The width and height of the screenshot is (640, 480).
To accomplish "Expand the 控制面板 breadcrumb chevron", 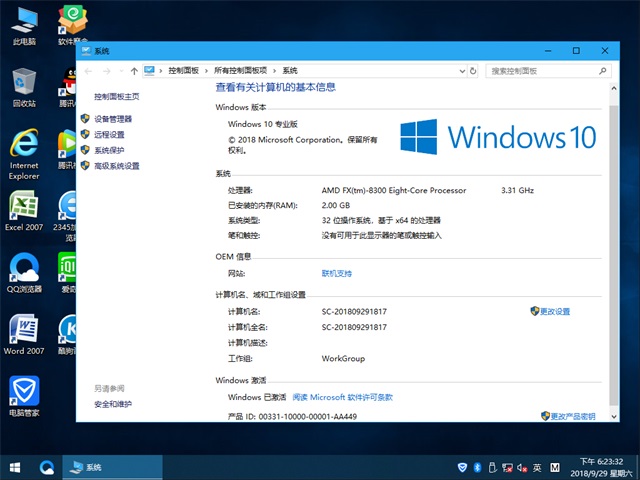I will click(207, 71).
